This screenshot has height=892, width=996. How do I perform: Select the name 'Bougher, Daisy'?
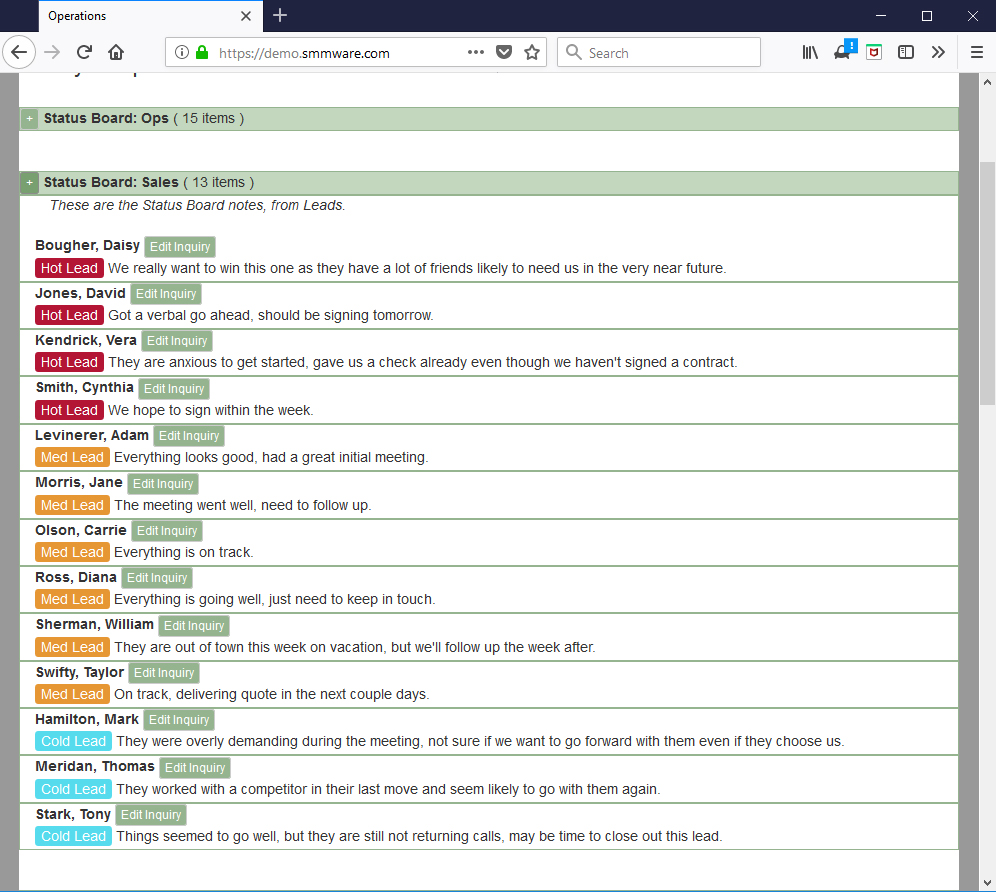(x=87, y=245)
